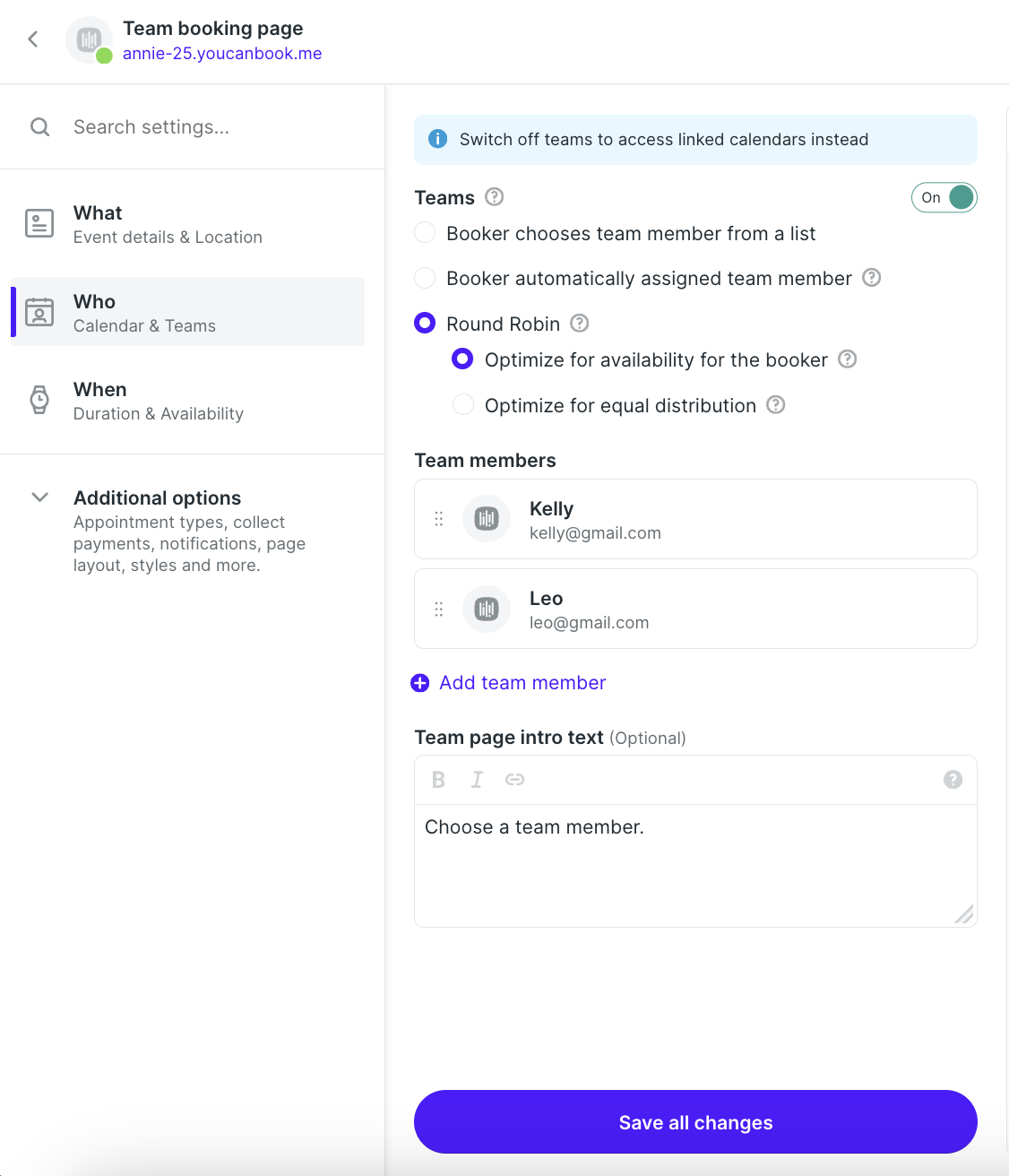Open help for equal distribution option
The image size is (1009, 1176).
[x=776, y=405]
